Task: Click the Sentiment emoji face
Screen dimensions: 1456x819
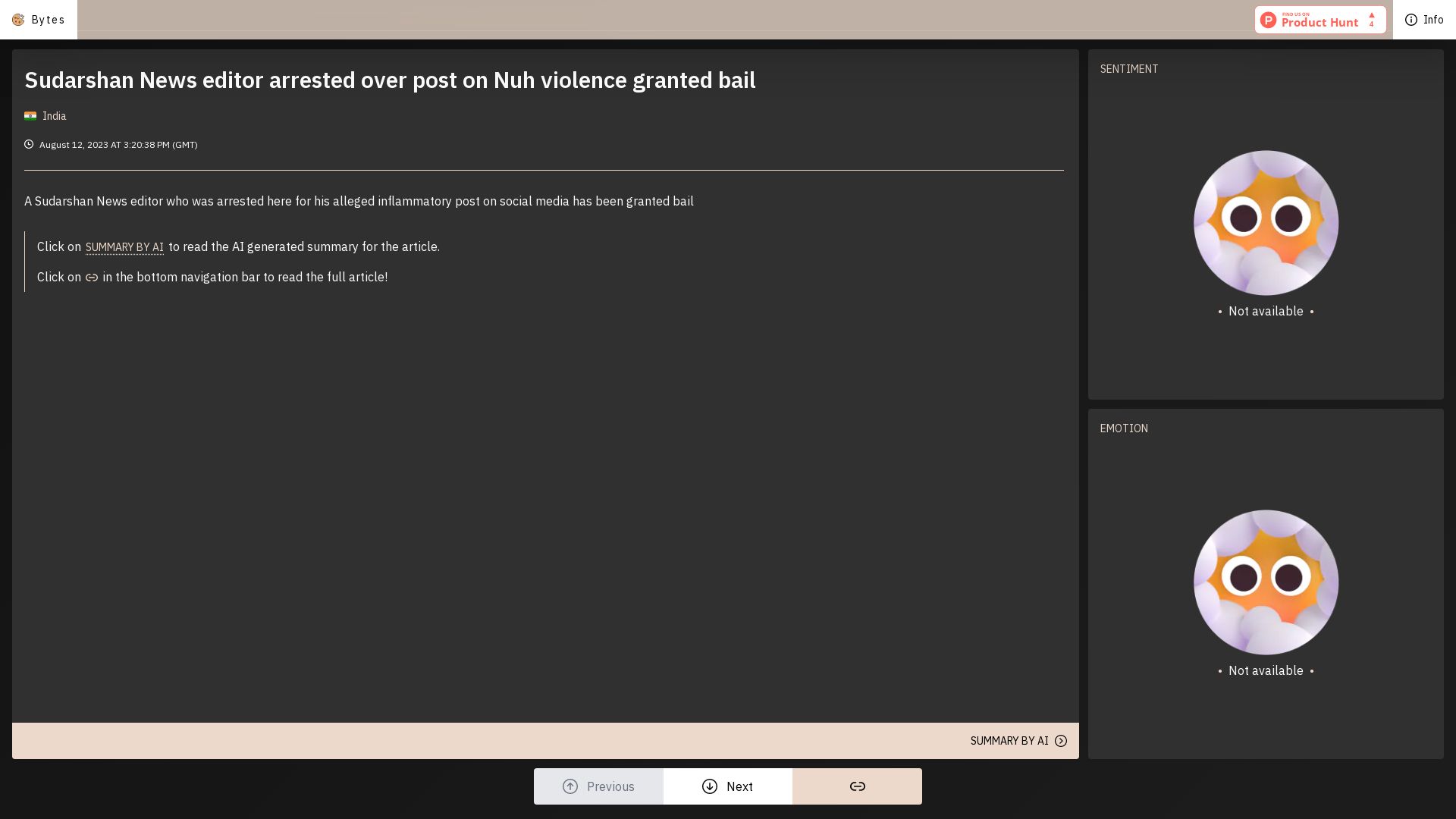Action: click(1266, 223)
